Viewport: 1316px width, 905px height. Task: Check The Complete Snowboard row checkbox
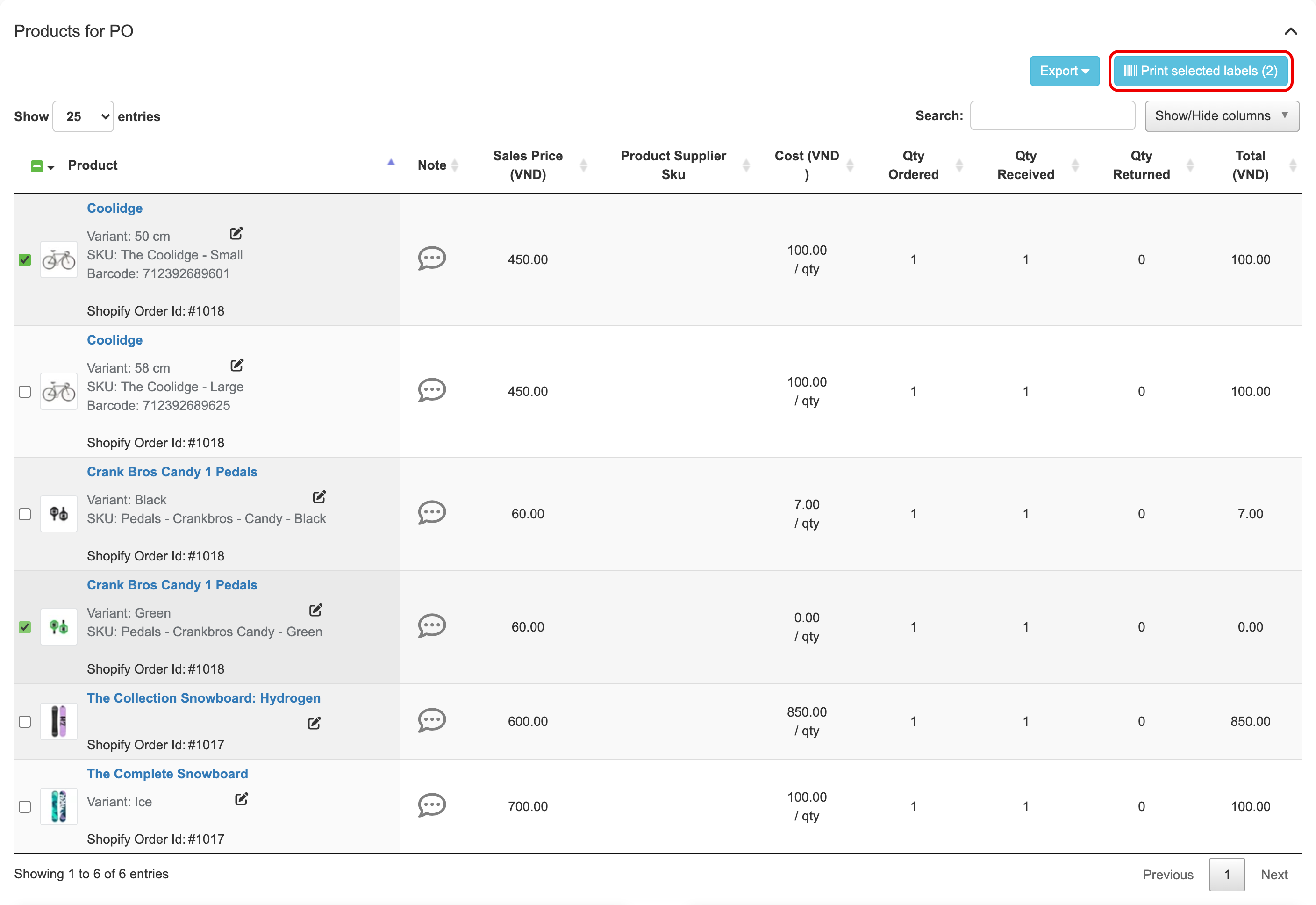tap(24, 806)
